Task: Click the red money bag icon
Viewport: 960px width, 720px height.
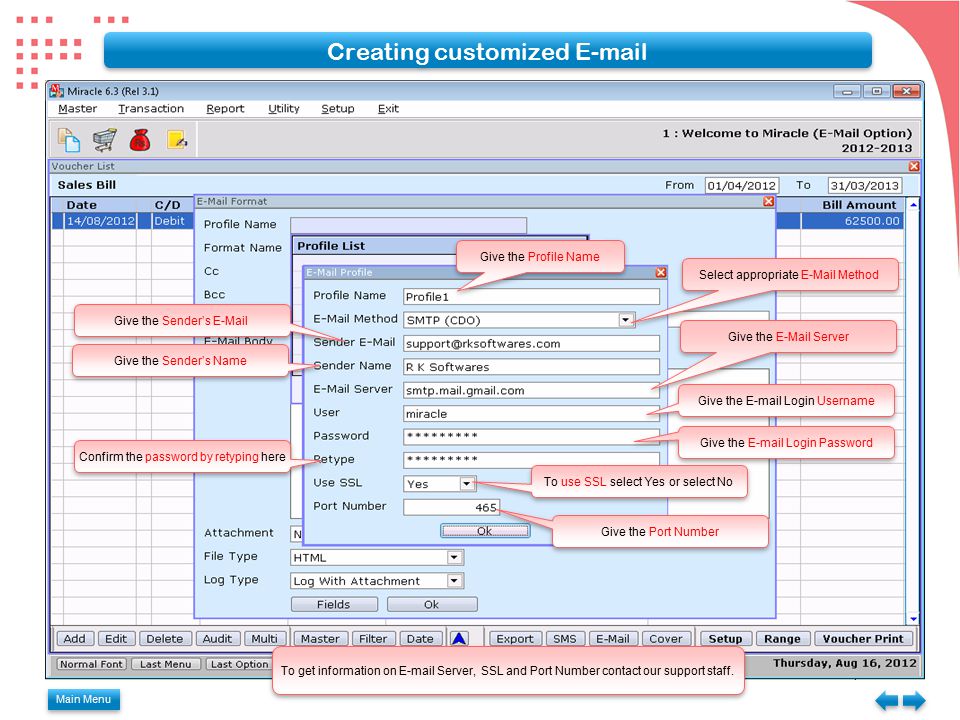Action: click(140, 140)
